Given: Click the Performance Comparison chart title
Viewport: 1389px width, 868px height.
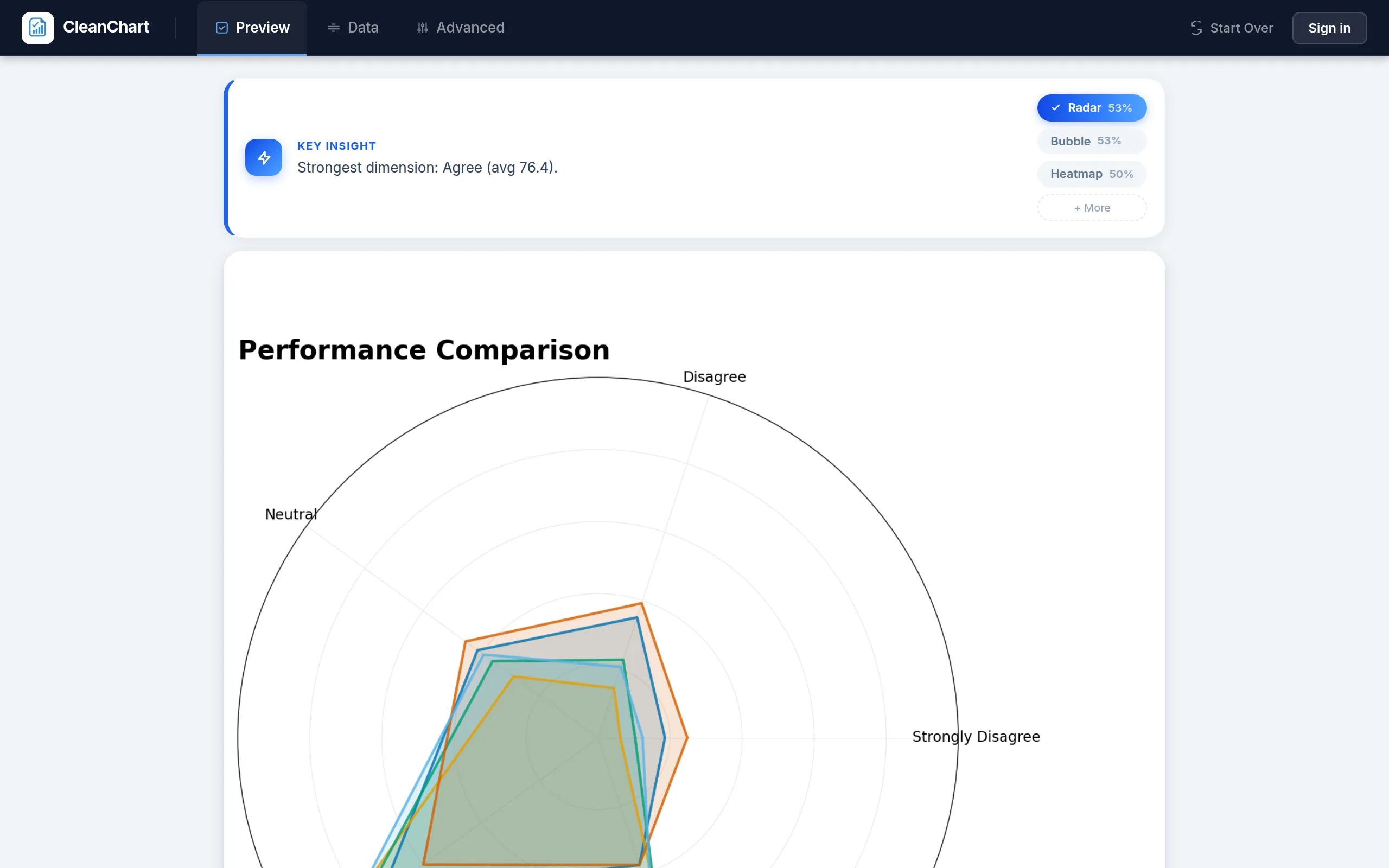Looking at the screenshot, I should (424, 349).
